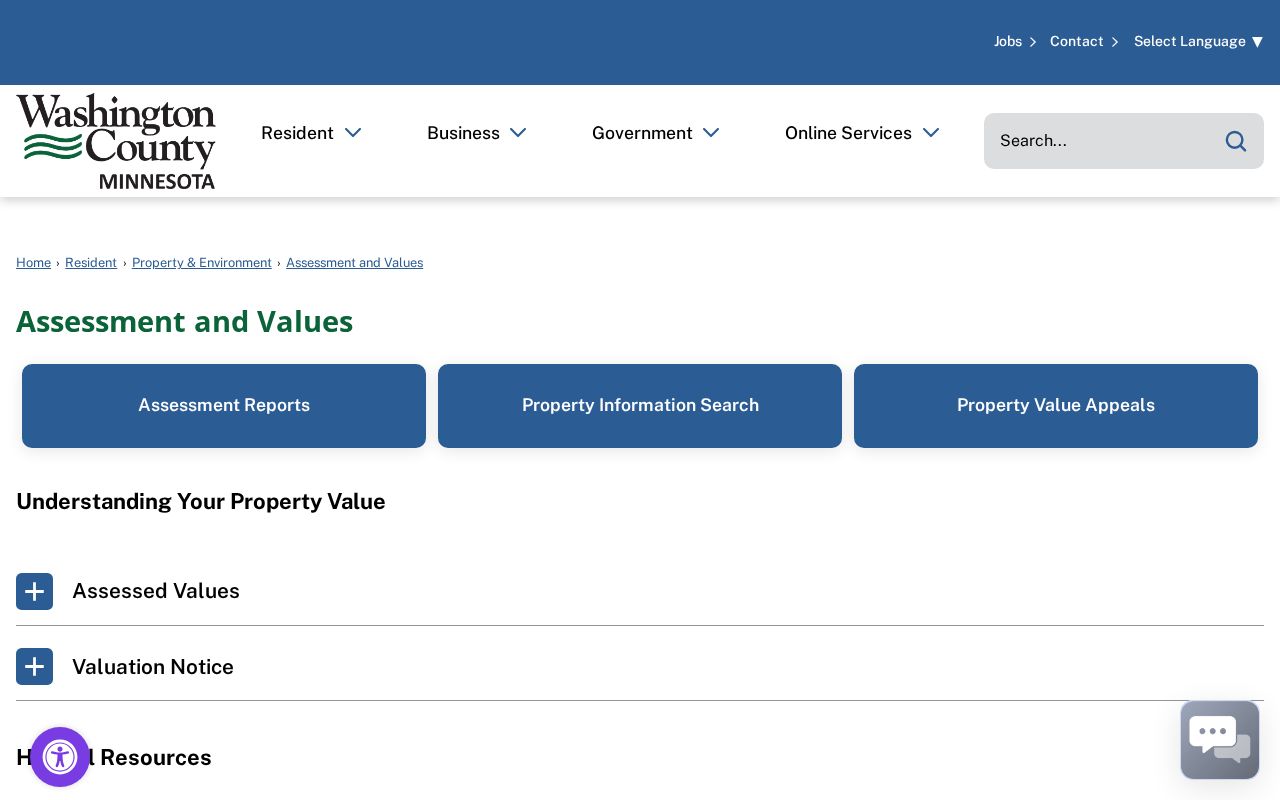Click the Understanding Your Property Value heading

pos(201,502)
